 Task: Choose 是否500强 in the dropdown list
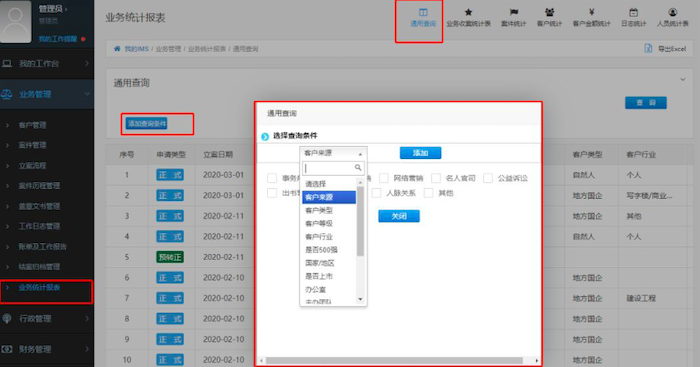coord(329,250)
